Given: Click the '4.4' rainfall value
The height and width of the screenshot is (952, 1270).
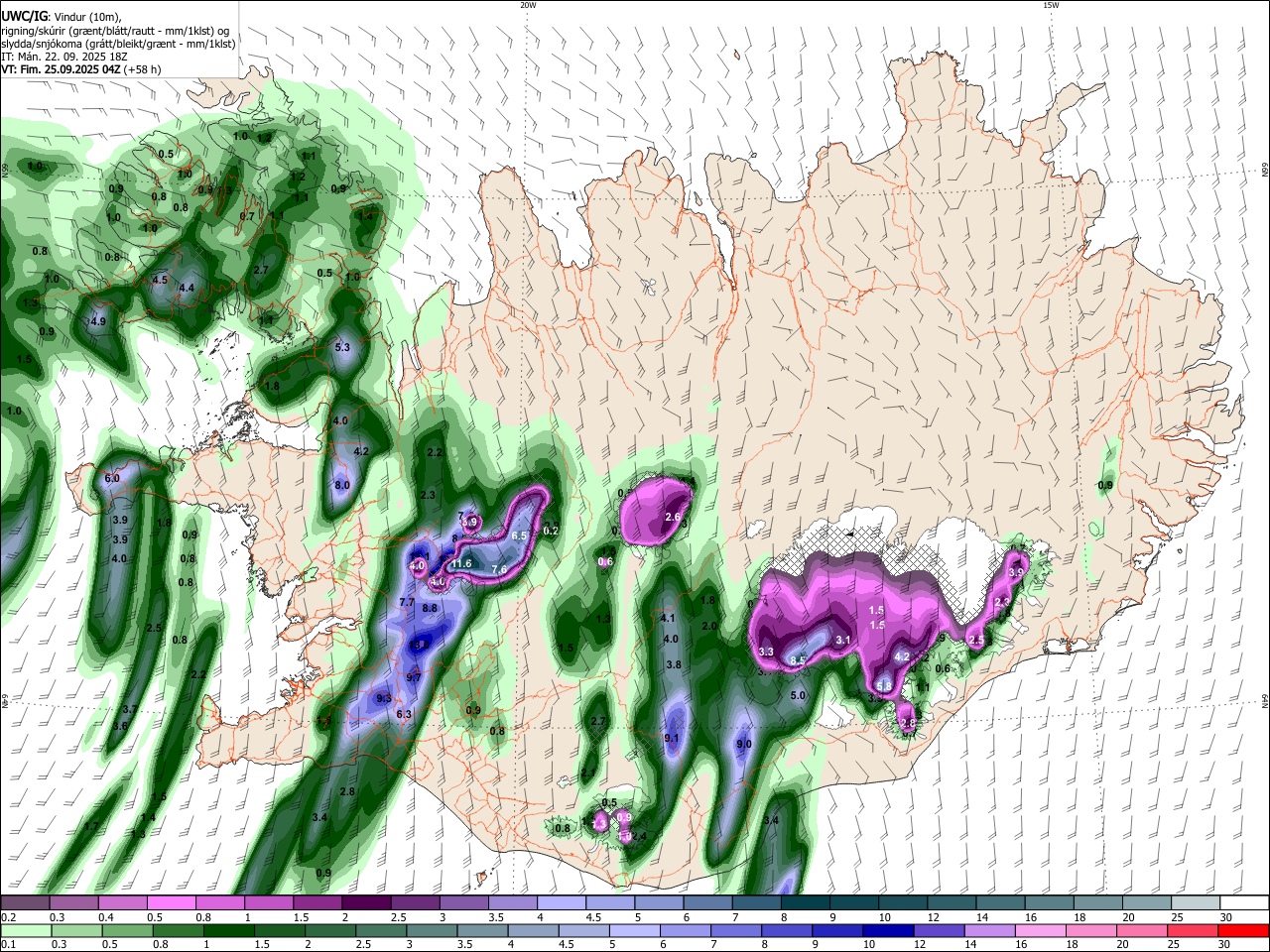Looking at the screenshot, I should (186, 288).
